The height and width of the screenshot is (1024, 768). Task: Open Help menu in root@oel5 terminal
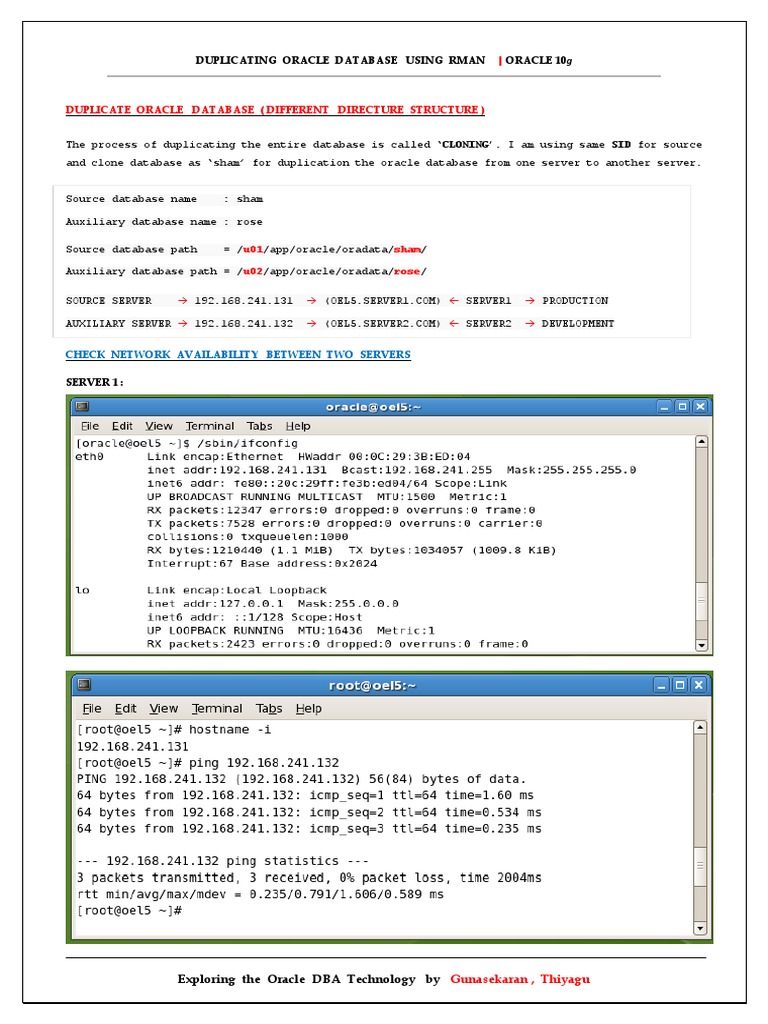click(308, 709)
